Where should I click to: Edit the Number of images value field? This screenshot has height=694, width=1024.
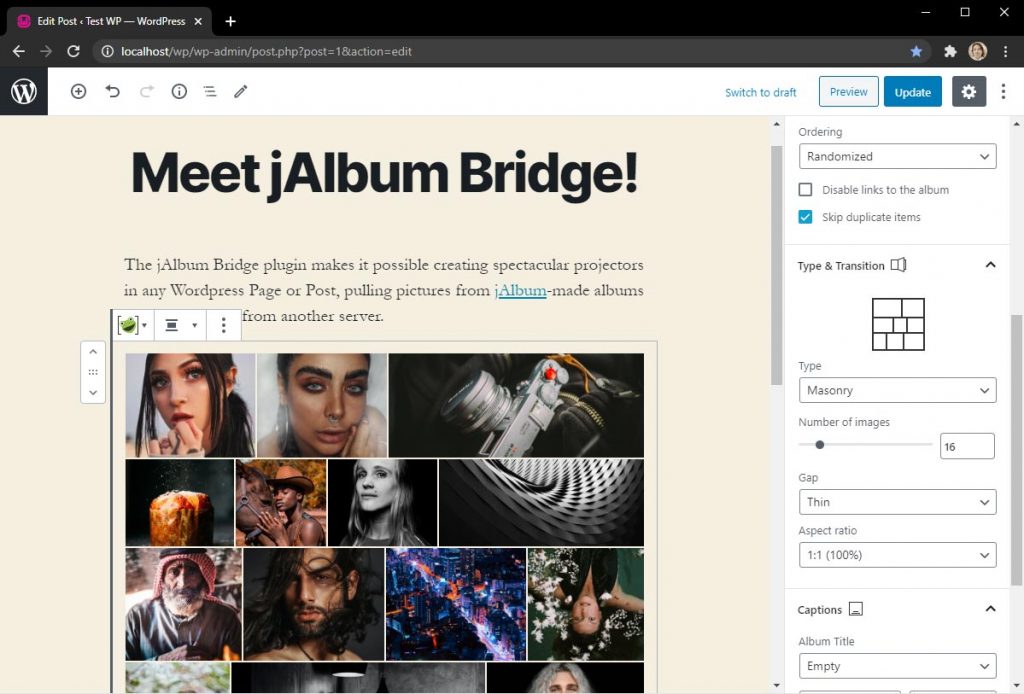pyautogui.click(x=967, y=446)
